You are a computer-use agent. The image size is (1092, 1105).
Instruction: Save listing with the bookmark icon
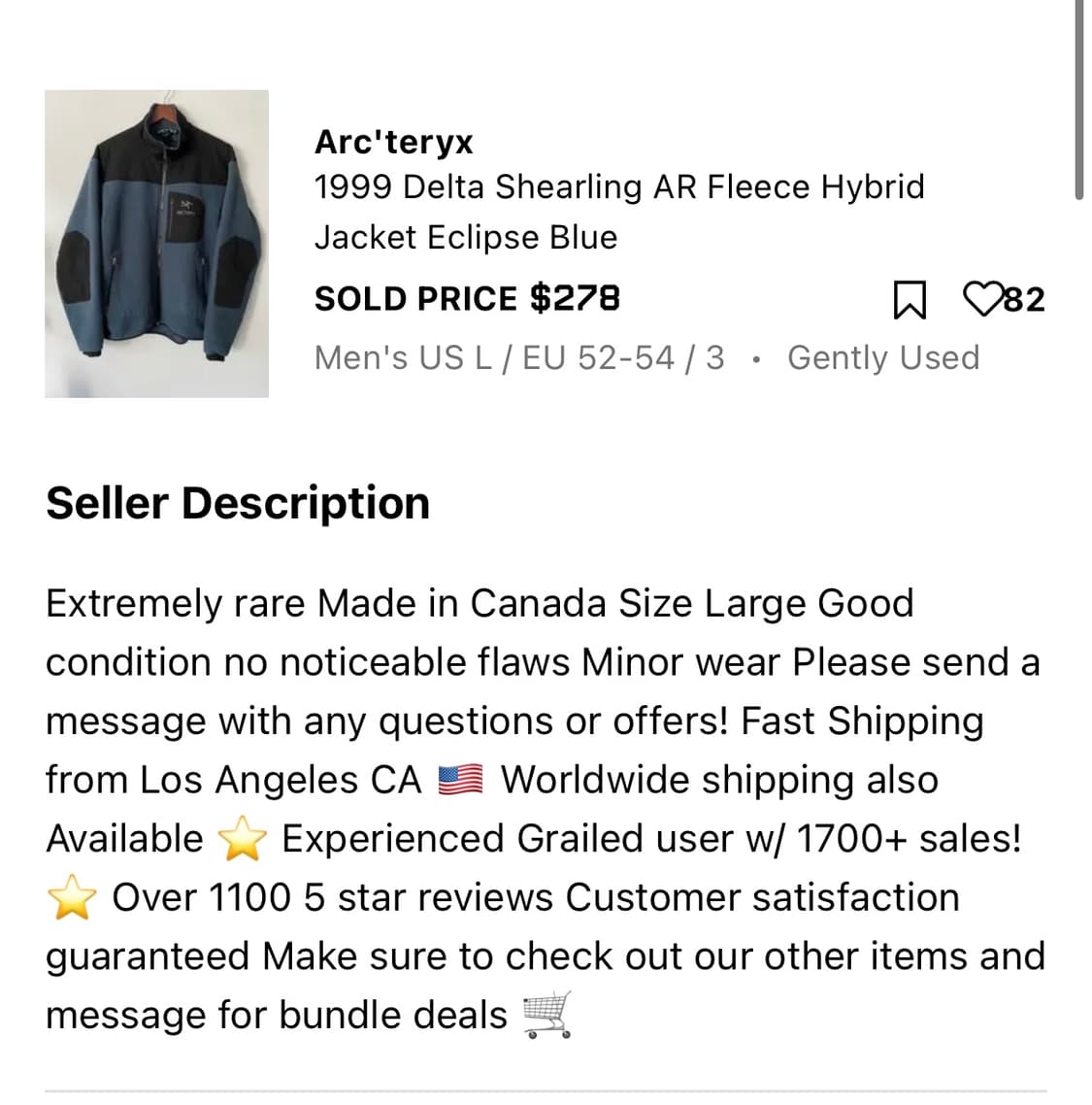point(909,299)
